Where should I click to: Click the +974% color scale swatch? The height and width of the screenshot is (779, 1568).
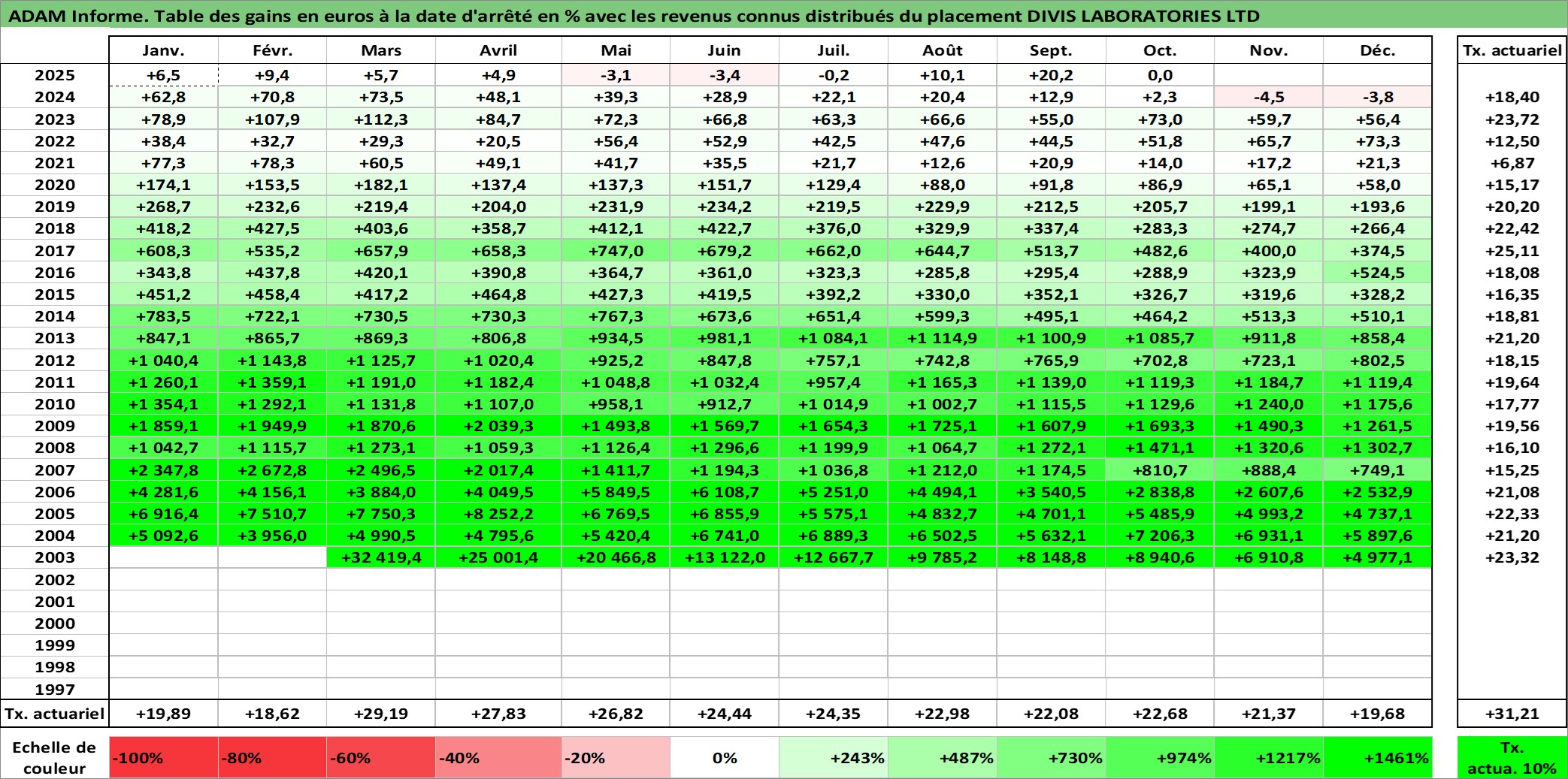1160,757
